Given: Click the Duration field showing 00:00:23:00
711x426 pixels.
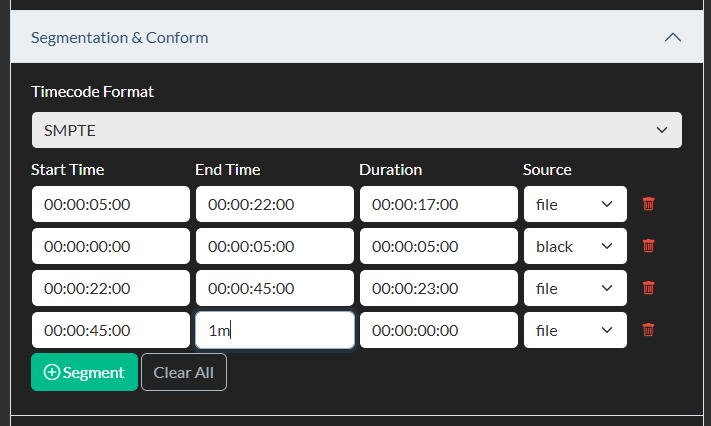Looking at the screenshot, I should pos(438,288).
